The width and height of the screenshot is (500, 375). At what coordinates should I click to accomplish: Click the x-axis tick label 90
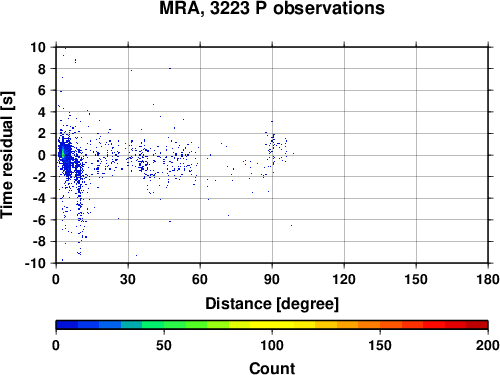point(272,279)
